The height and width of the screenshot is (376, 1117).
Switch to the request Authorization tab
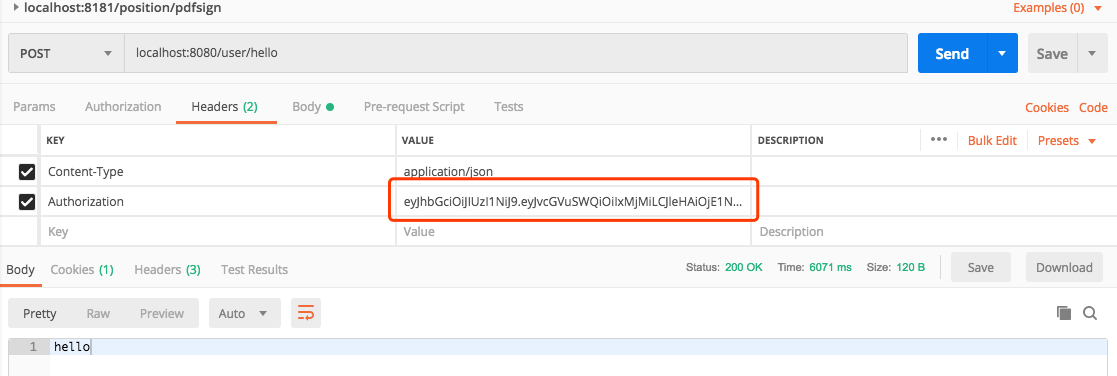[x=123, y=107]
